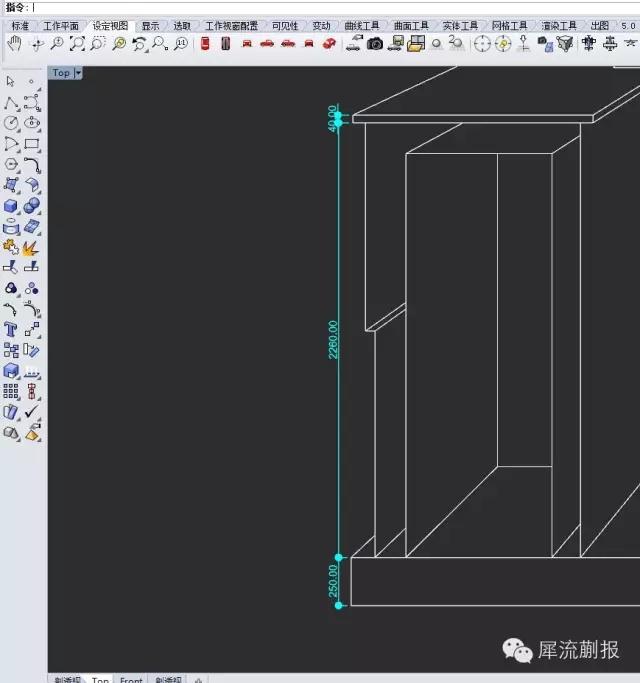Open the 显示 toolbar tab
640x683 pixels.
pos(150,26)
